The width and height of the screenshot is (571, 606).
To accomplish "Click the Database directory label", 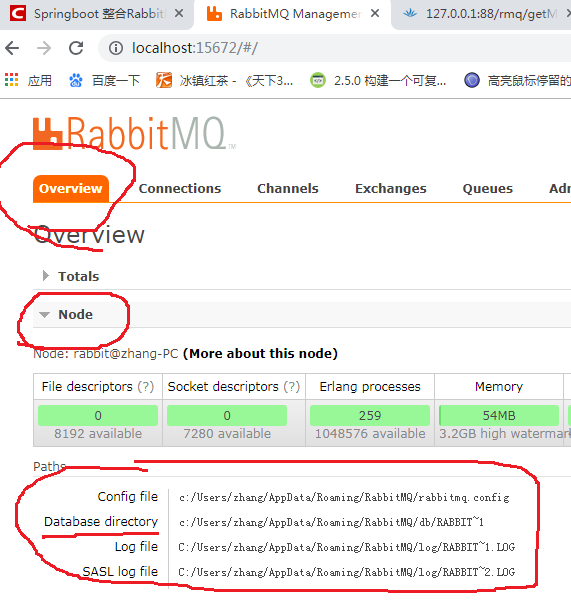I will 101,522.
